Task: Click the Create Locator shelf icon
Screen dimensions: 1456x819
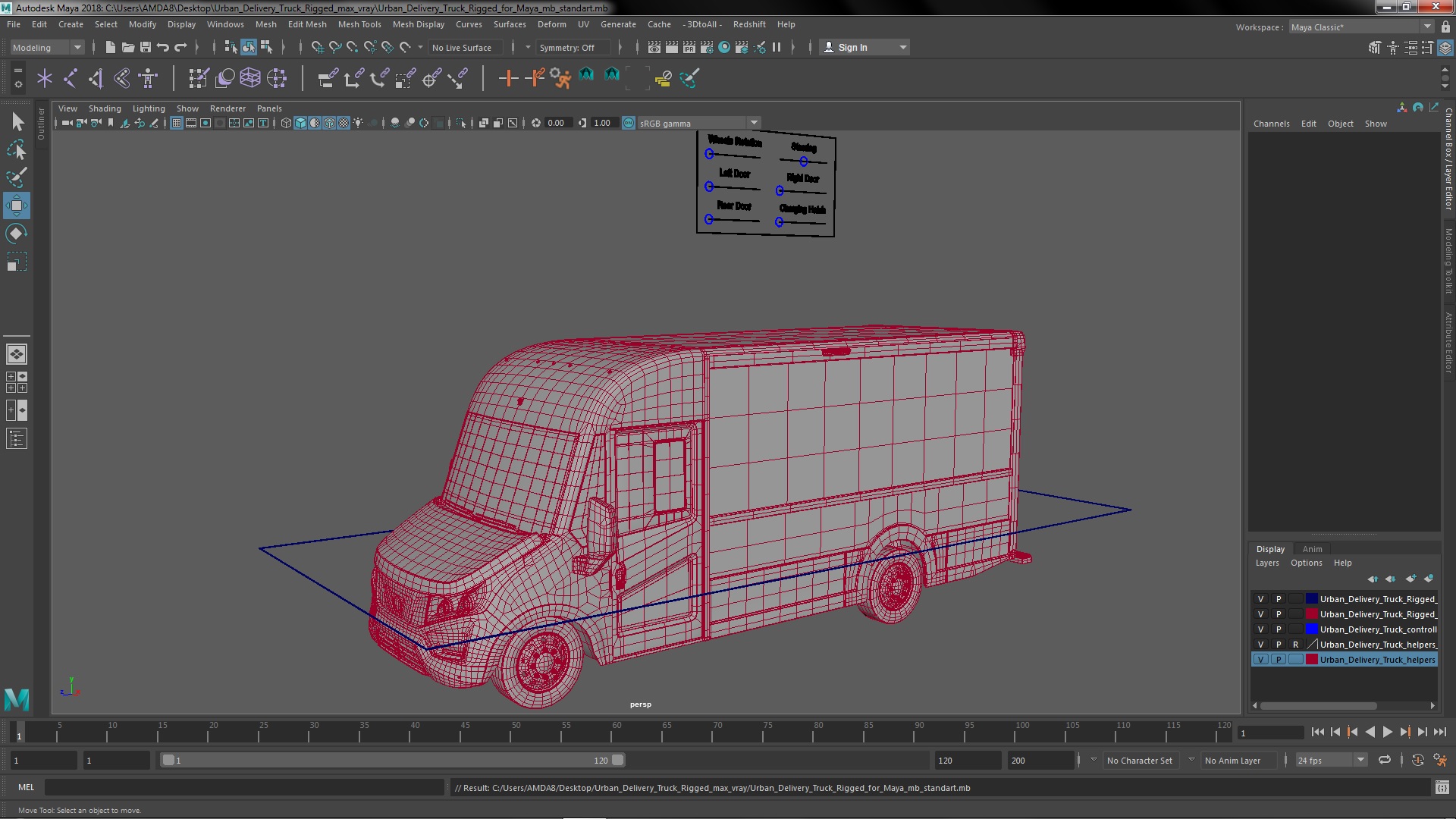Action: (x=45, y=78)
